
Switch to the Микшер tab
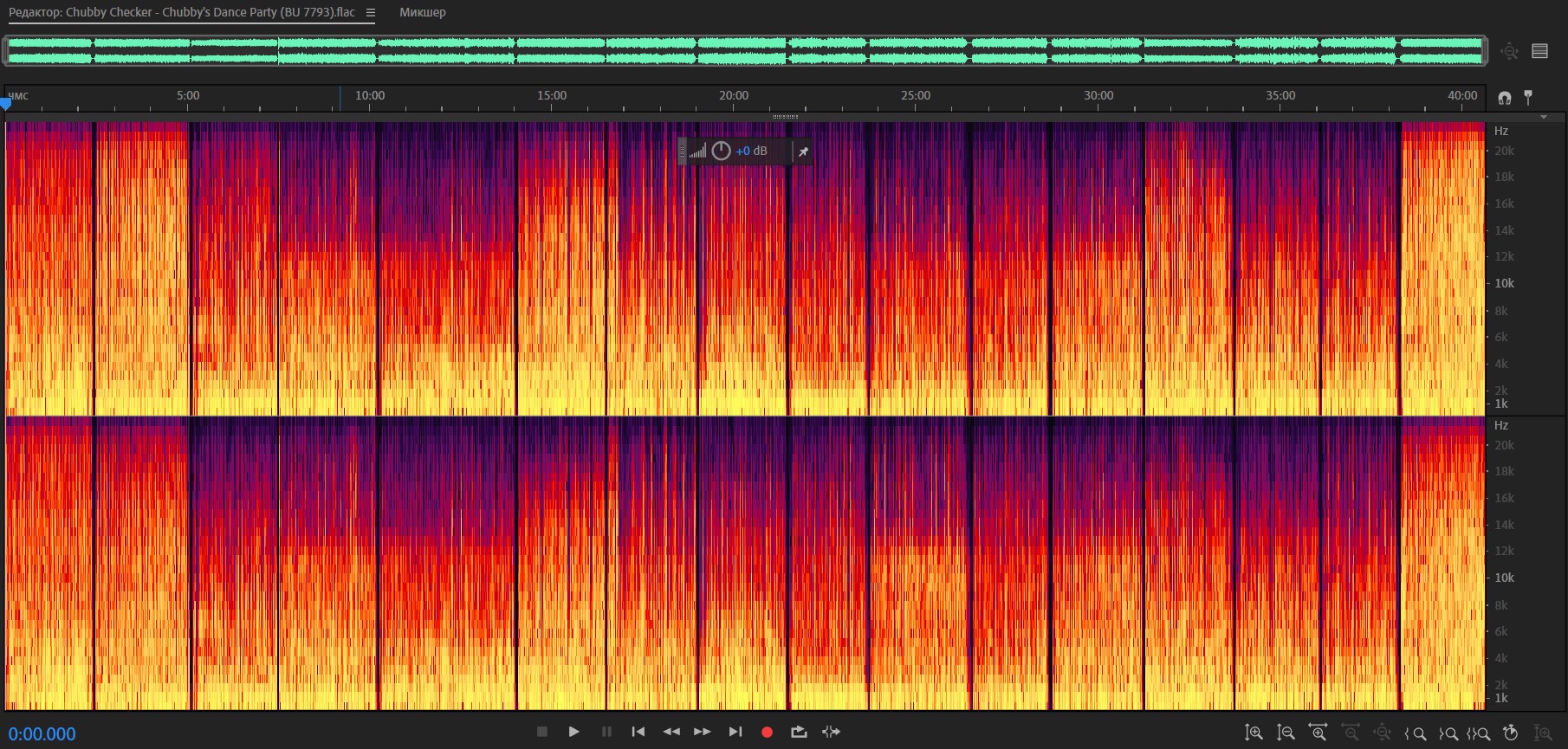point(423,13)
